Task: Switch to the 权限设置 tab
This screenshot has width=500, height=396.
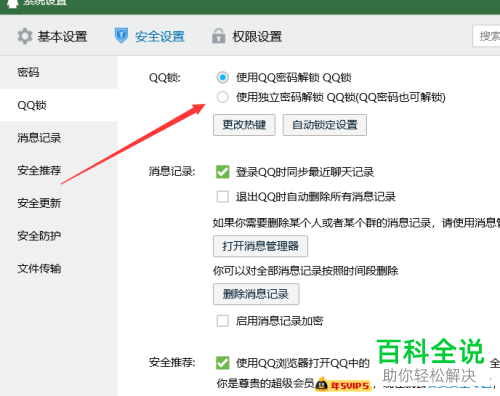Action: click(247, 36)
